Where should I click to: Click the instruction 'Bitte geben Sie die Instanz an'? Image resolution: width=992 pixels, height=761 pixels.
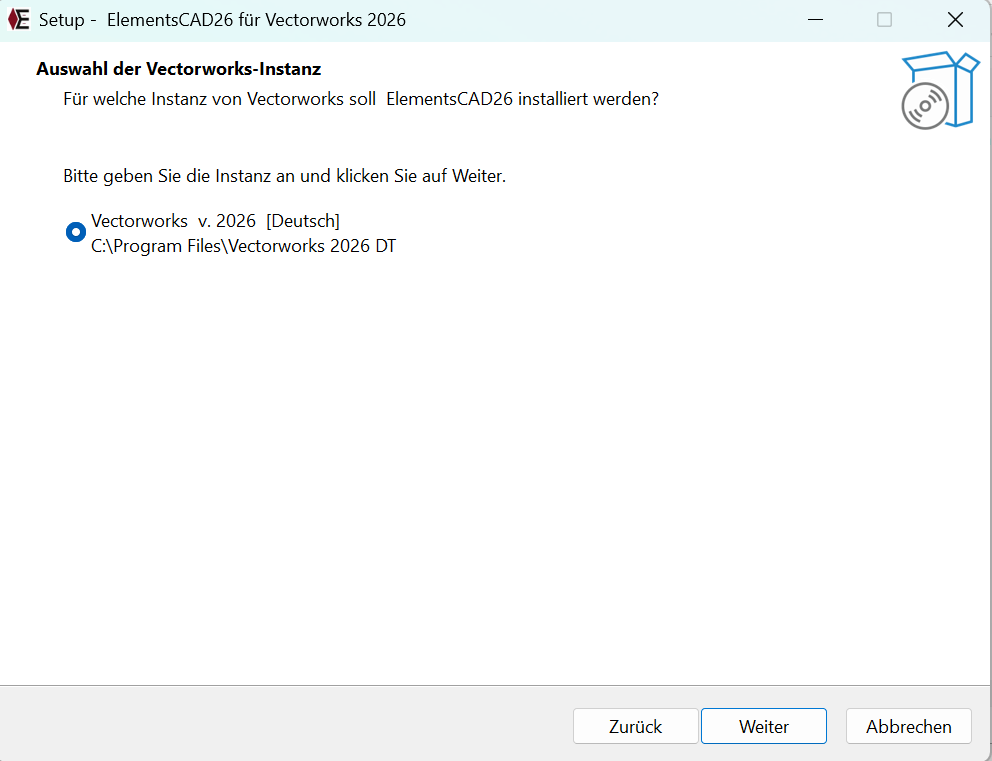(x=284, y=176)
